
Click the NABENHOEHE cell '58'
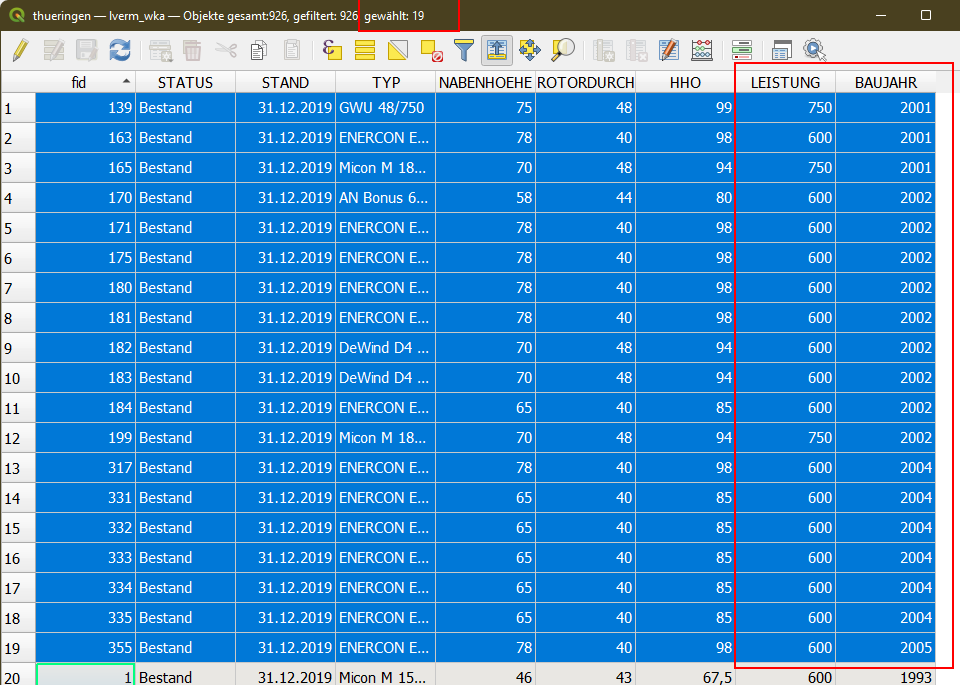coord(486,198)
